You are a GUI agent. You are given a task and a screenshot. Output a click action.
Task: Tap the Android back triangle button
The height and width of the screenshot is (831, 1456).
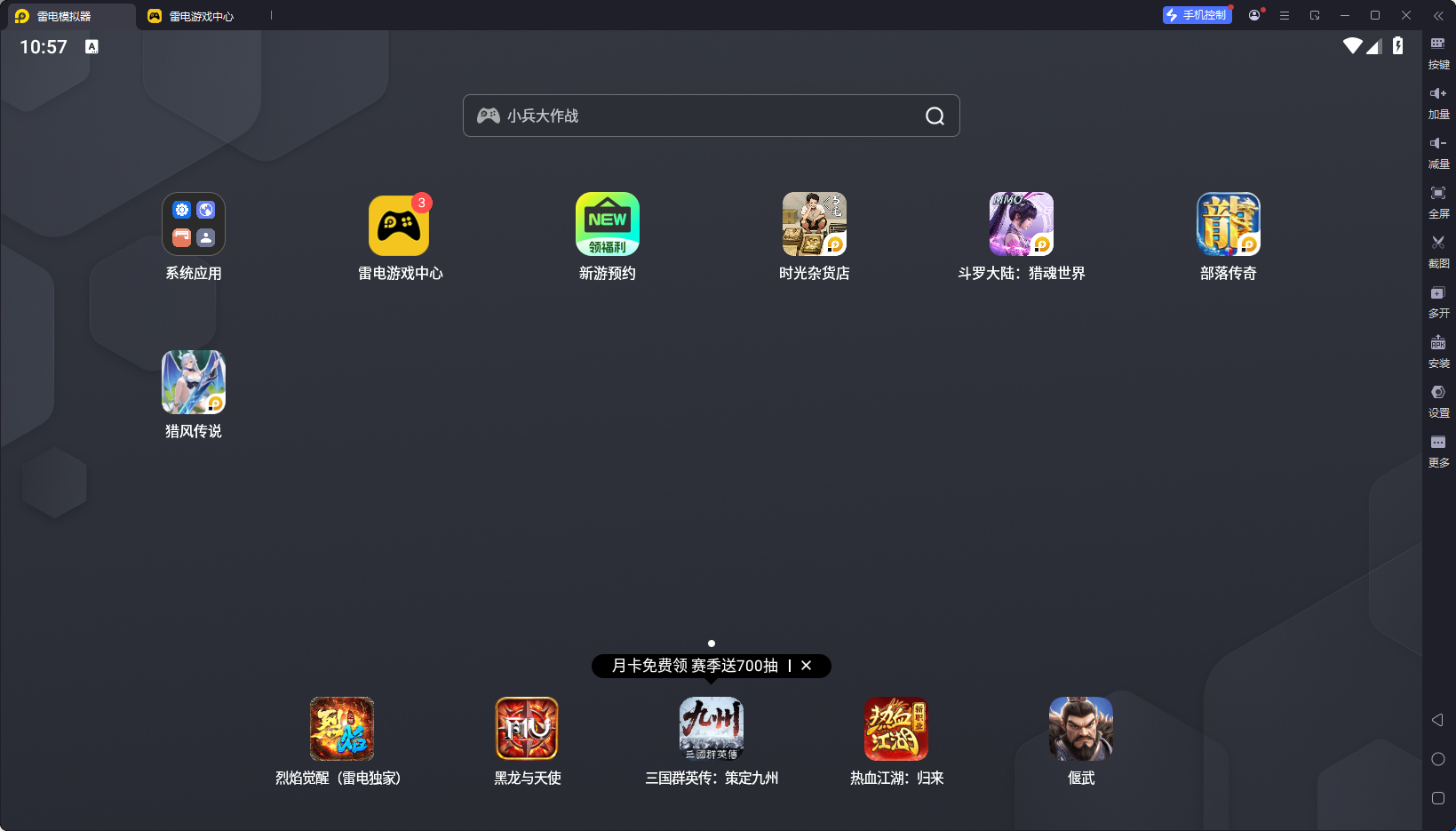(1437, 720)
